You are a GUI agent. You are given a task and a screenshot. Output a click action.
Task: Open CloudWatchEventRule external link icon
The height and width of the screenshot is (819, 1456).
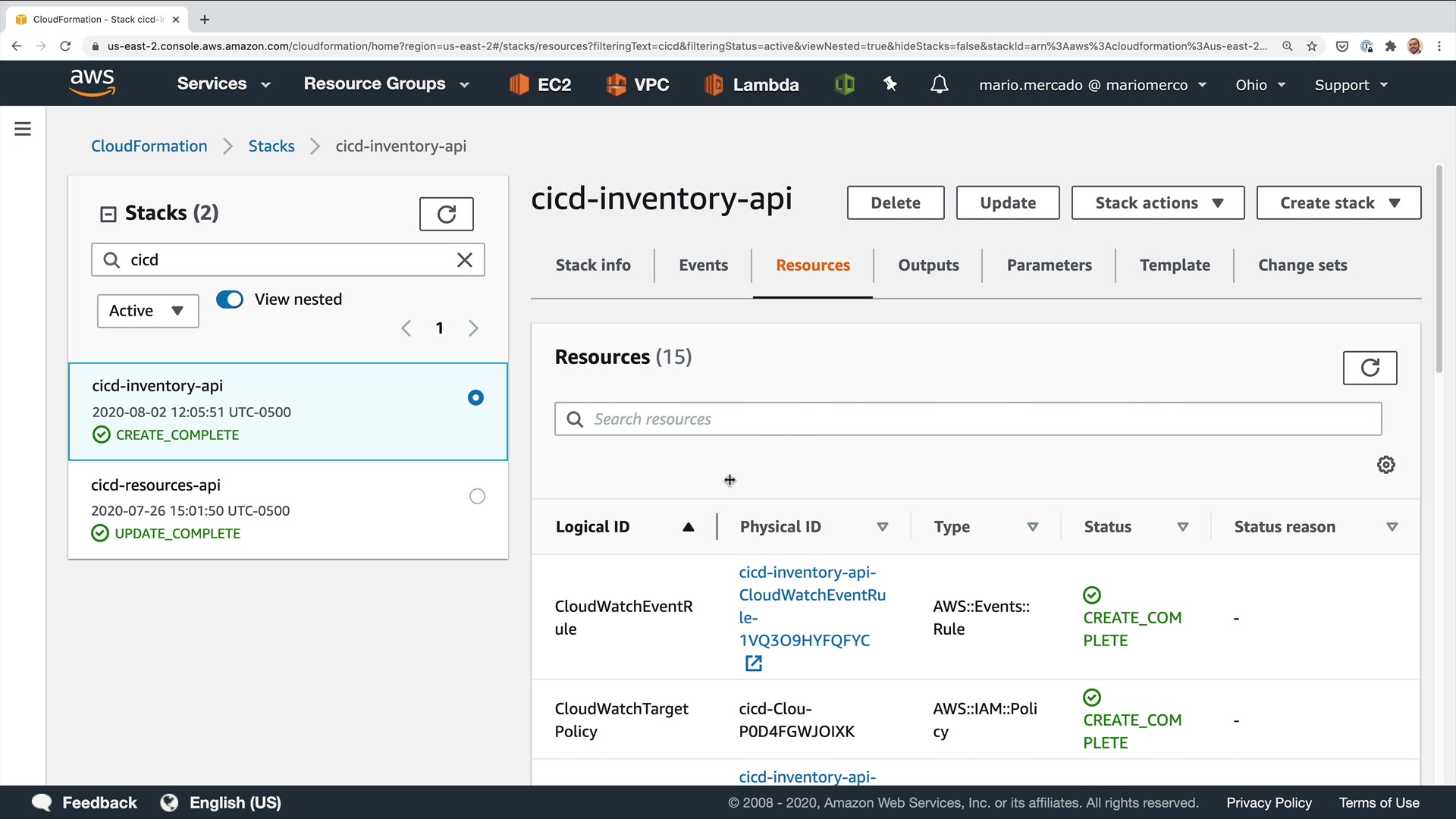[x=753, y=664]
